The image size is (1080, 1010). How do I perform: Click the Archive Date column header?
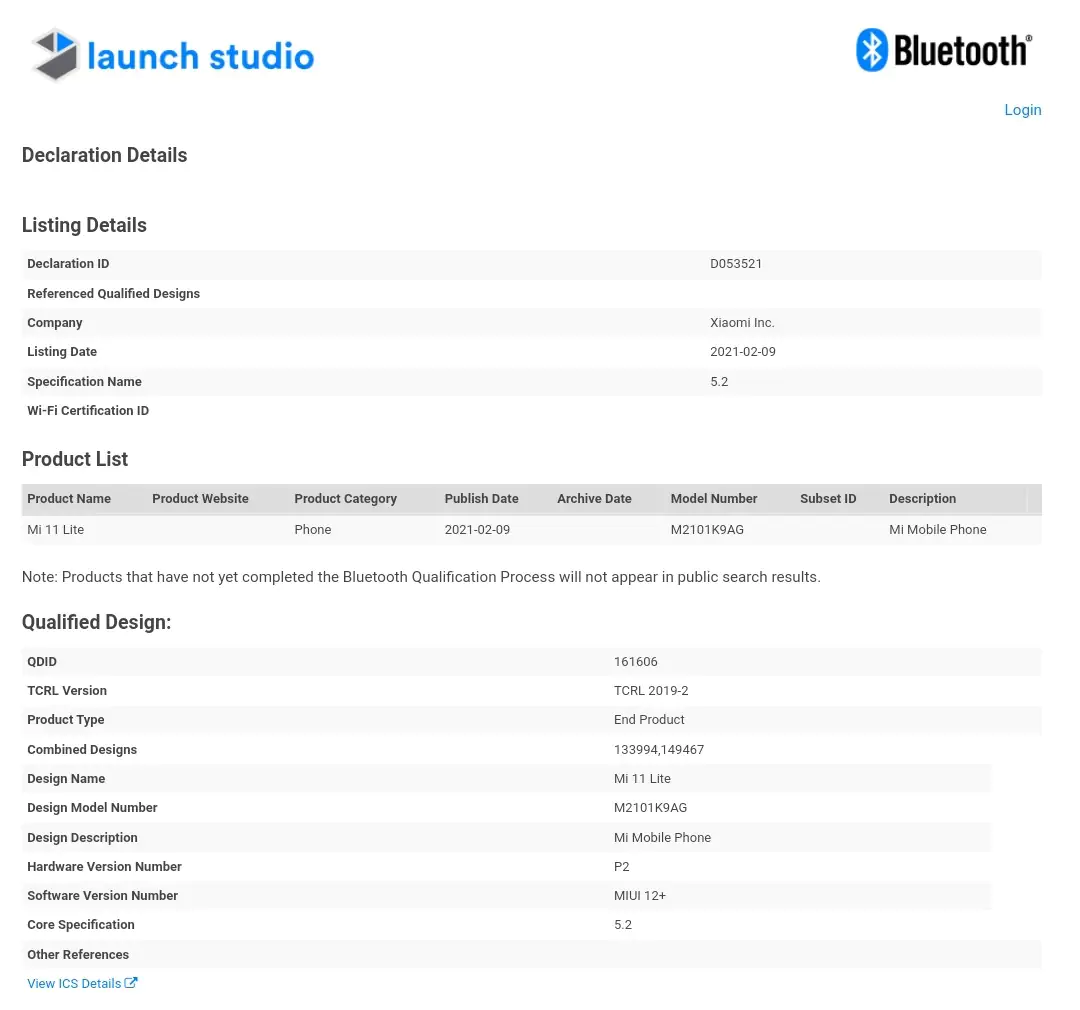coord(594,498)
